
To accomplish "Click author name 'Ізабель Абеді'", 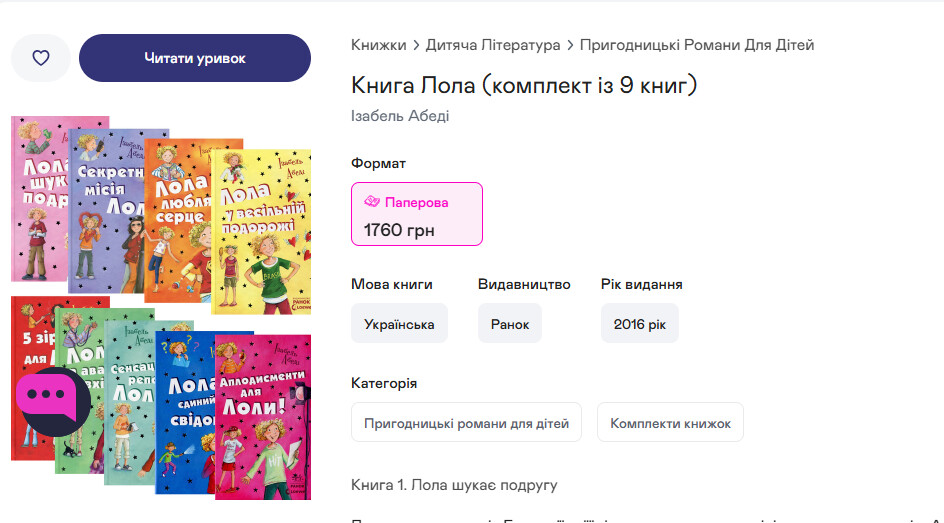I will click(400, 116).
